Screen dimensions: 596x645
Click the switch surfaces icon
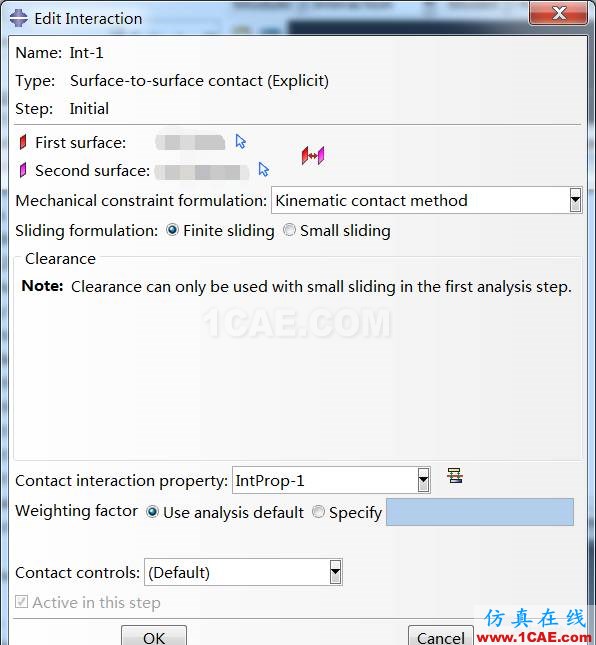click(313, 156)
